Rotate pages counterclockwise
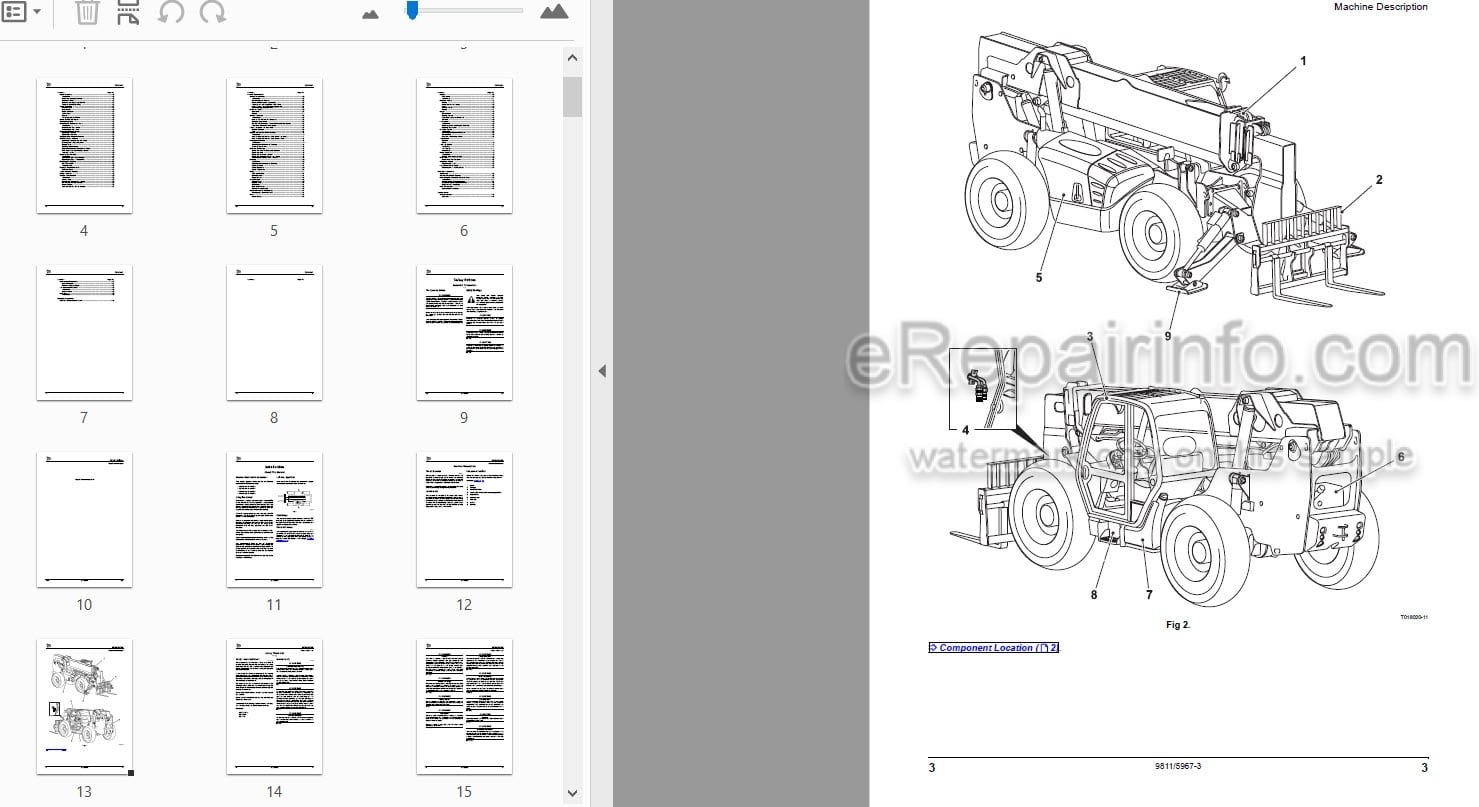 pyautogui.click(x=171, y=12)
